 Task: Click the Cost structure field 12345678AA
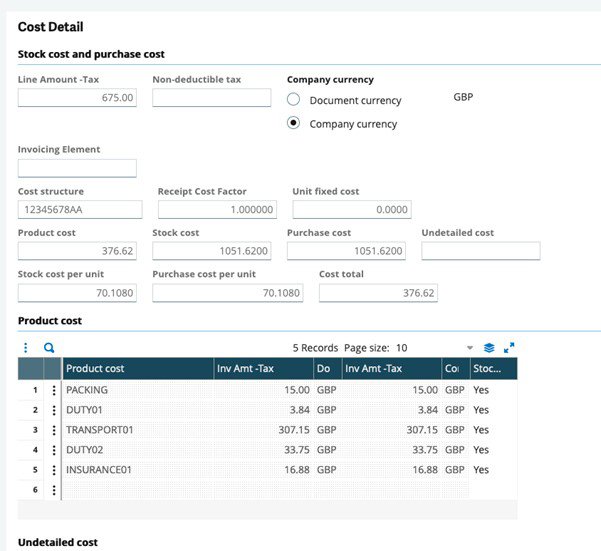click(x=80, y=210)
